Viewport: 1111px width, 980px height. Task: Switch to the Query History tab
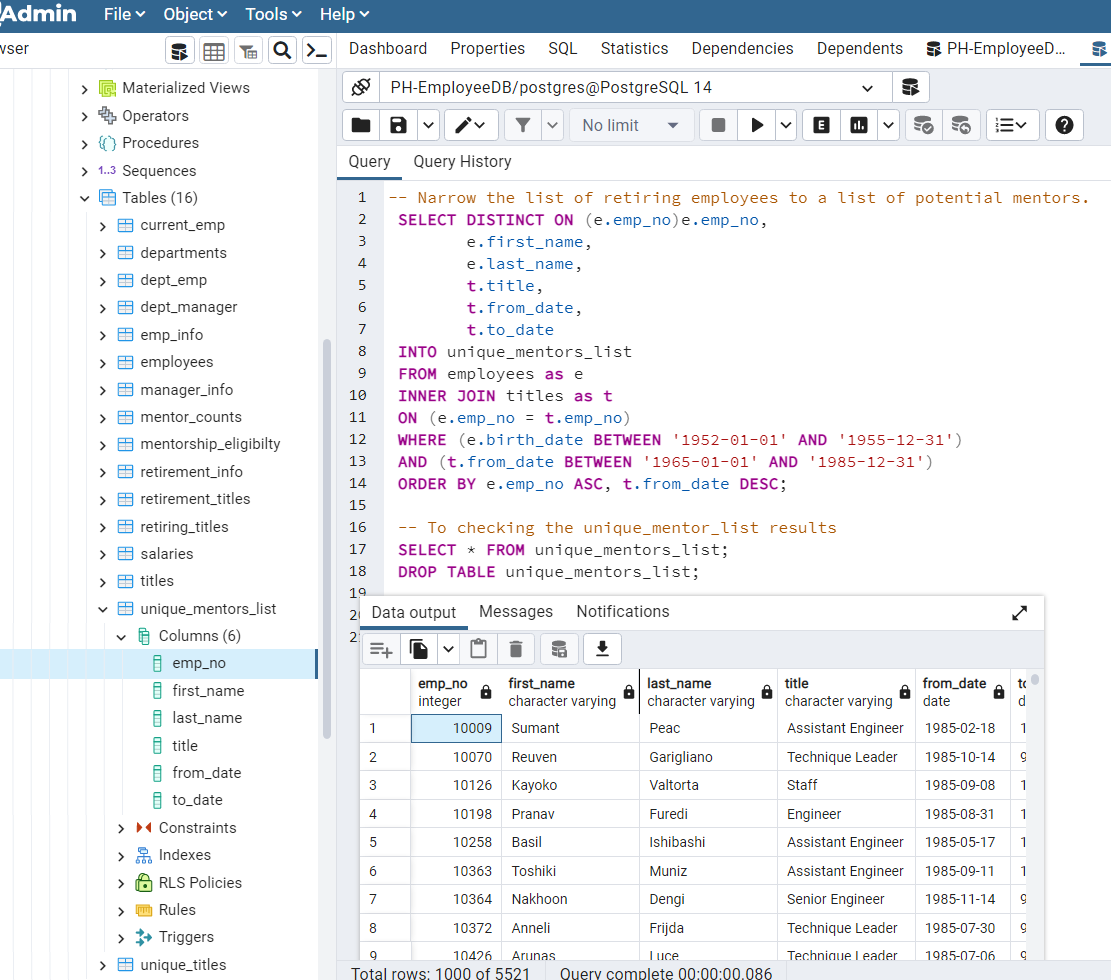click(x=462, y=162)
